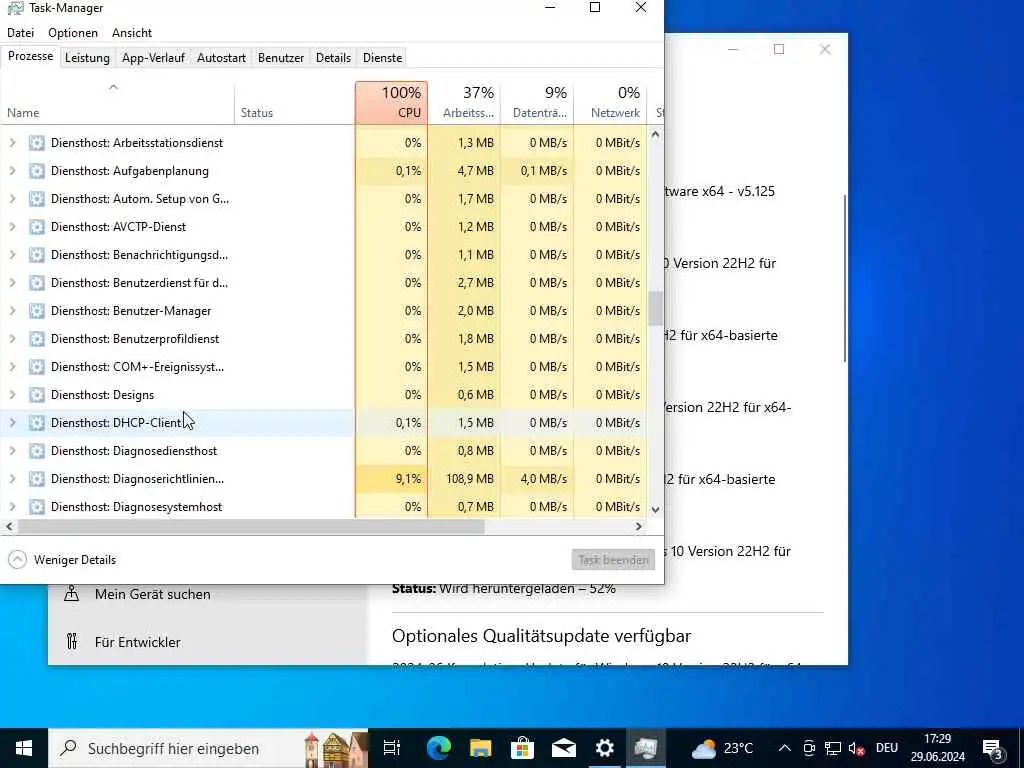Screen dimensions: 1024x768
Task: Click the horizontal scroll right arrow
Action: click(639, 526)
